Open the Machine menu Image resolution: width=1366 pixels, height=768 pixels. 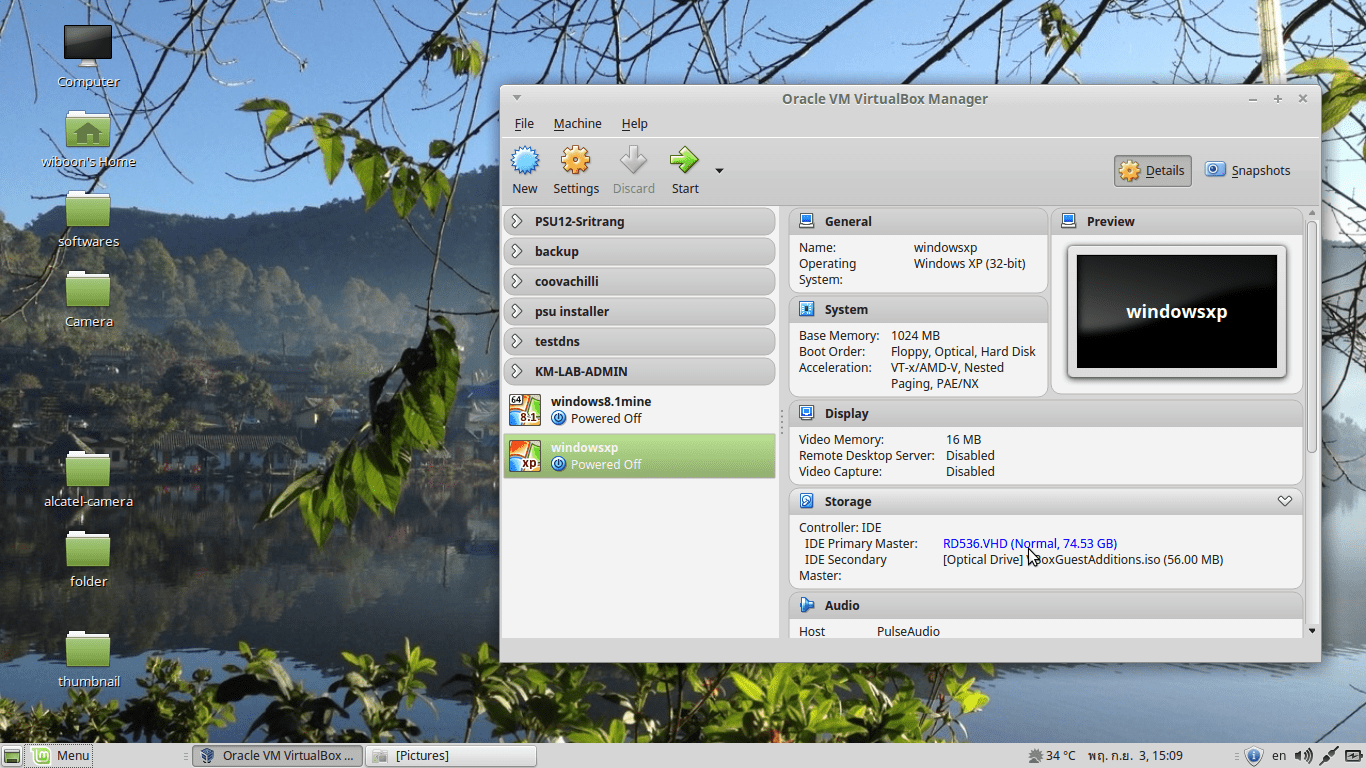(x=578, y=124)
